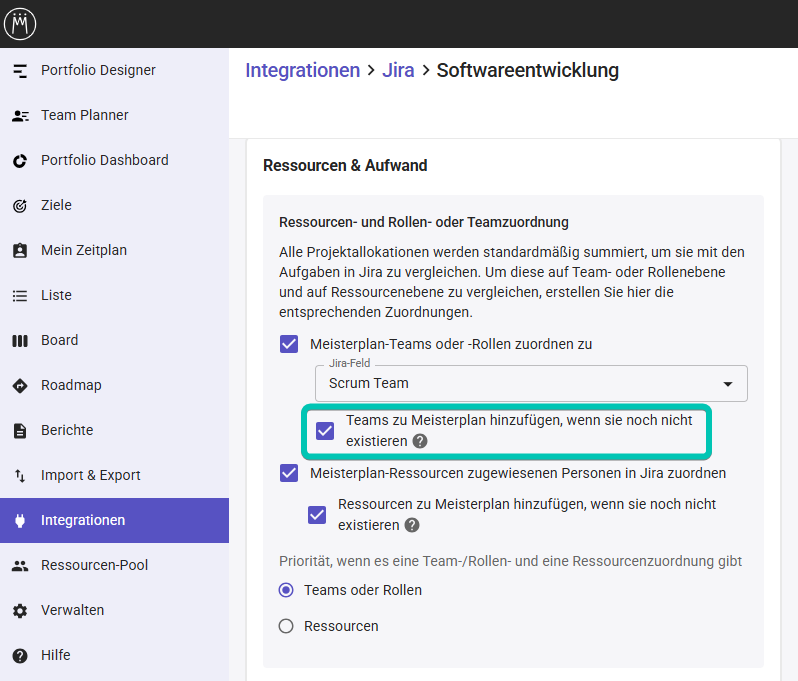
Task: Toggle Ressourcen zu Meisterplan hinzufügen checkbox
Action: [x=317, y=515]
